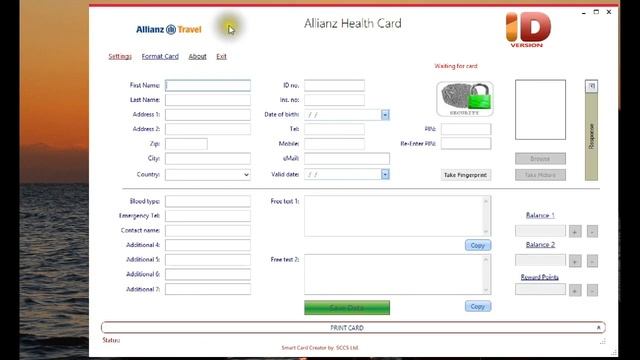
Task: Subtract Reward Points with minus button
Action: coord(592,290)
